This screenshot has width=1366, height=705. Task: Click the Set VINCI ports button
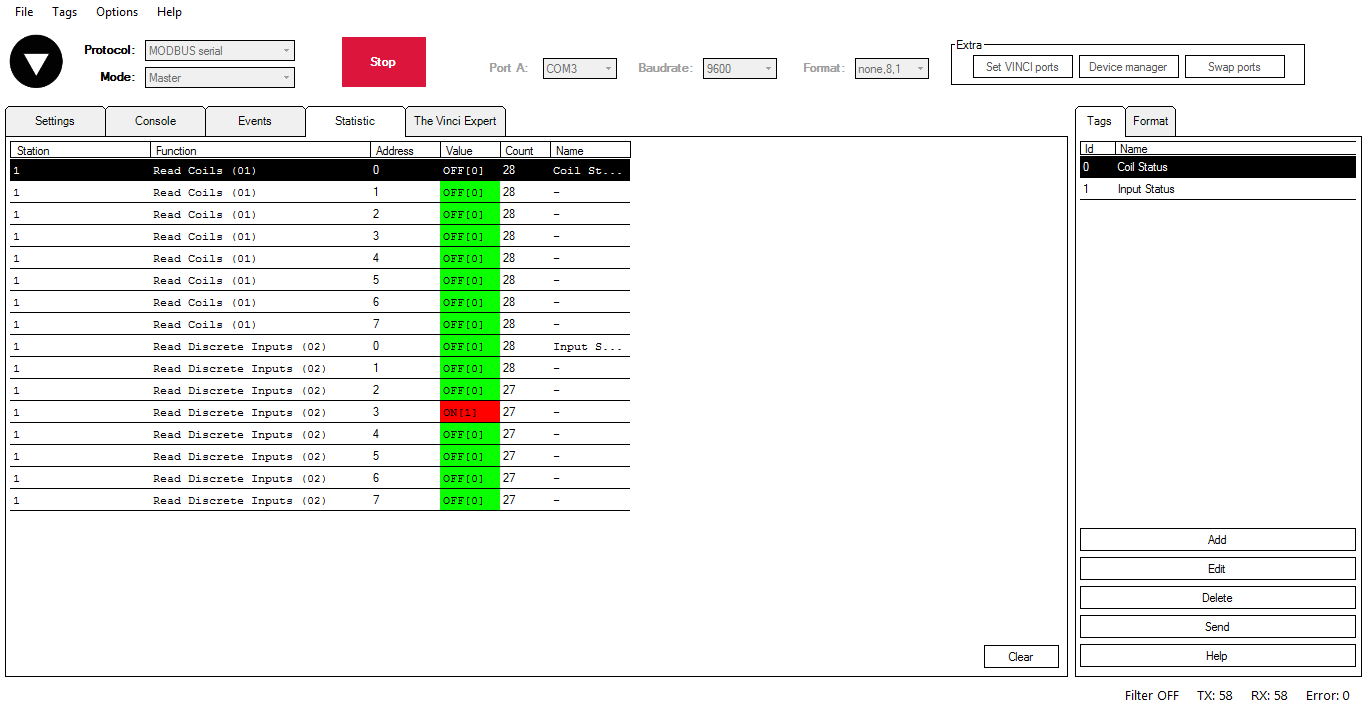[x=1022, y=67]
